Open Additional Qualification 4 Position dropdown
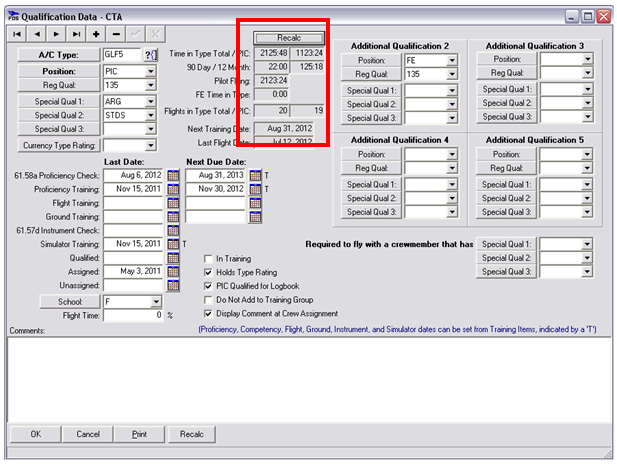Screen dimensions: 617x464 [x=452, y=154]
